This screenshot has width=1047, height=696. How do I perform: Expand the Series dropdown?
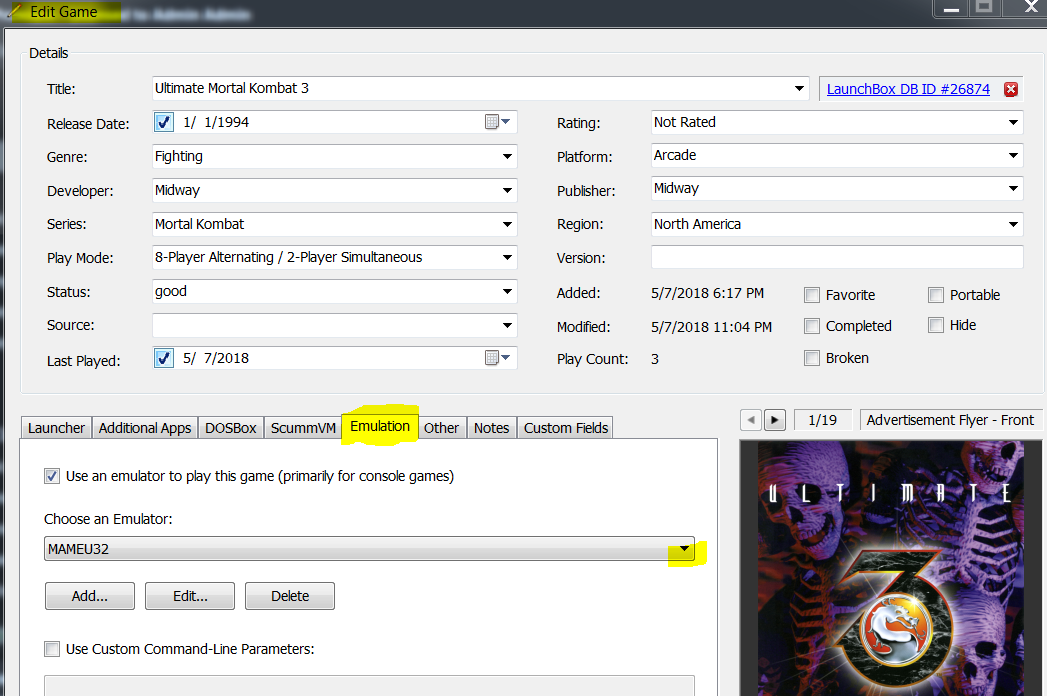(507, 224)
